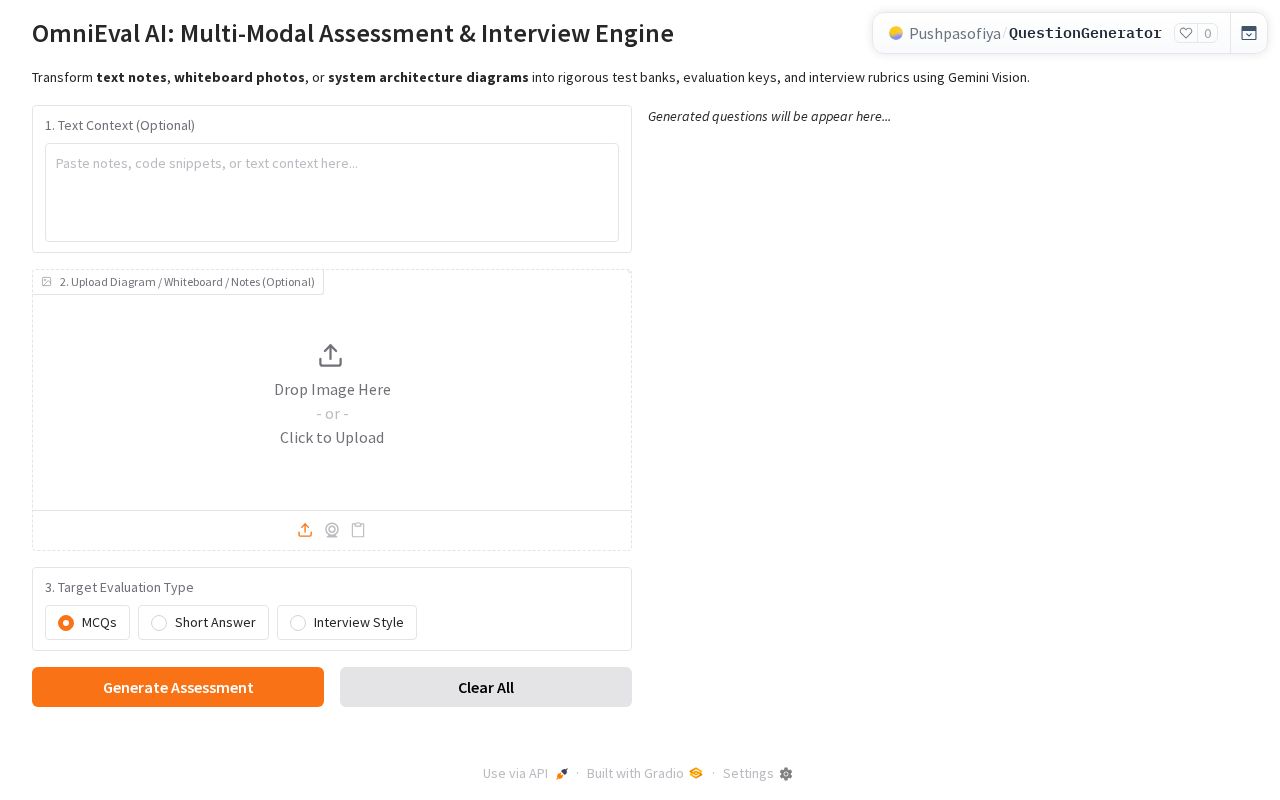Select the MCQs radio option

tap(87, 622)
